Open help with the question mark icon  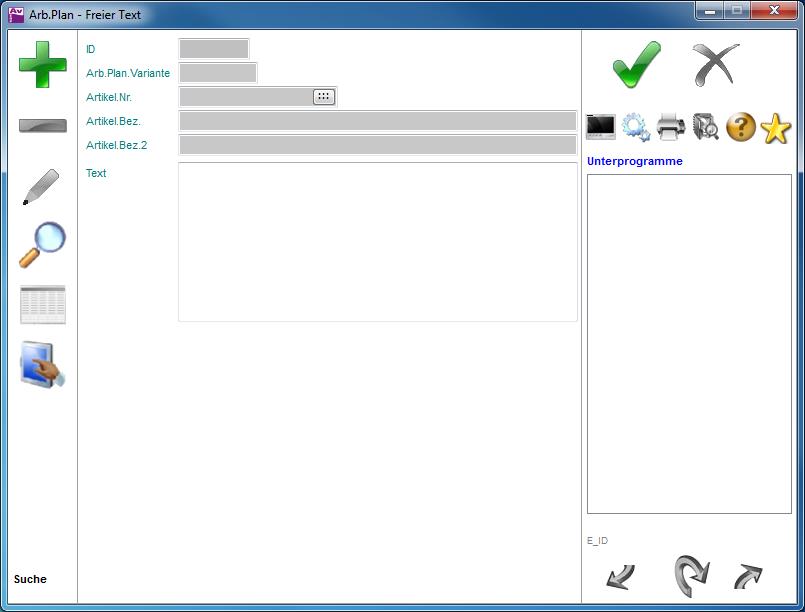click(740, 127)
